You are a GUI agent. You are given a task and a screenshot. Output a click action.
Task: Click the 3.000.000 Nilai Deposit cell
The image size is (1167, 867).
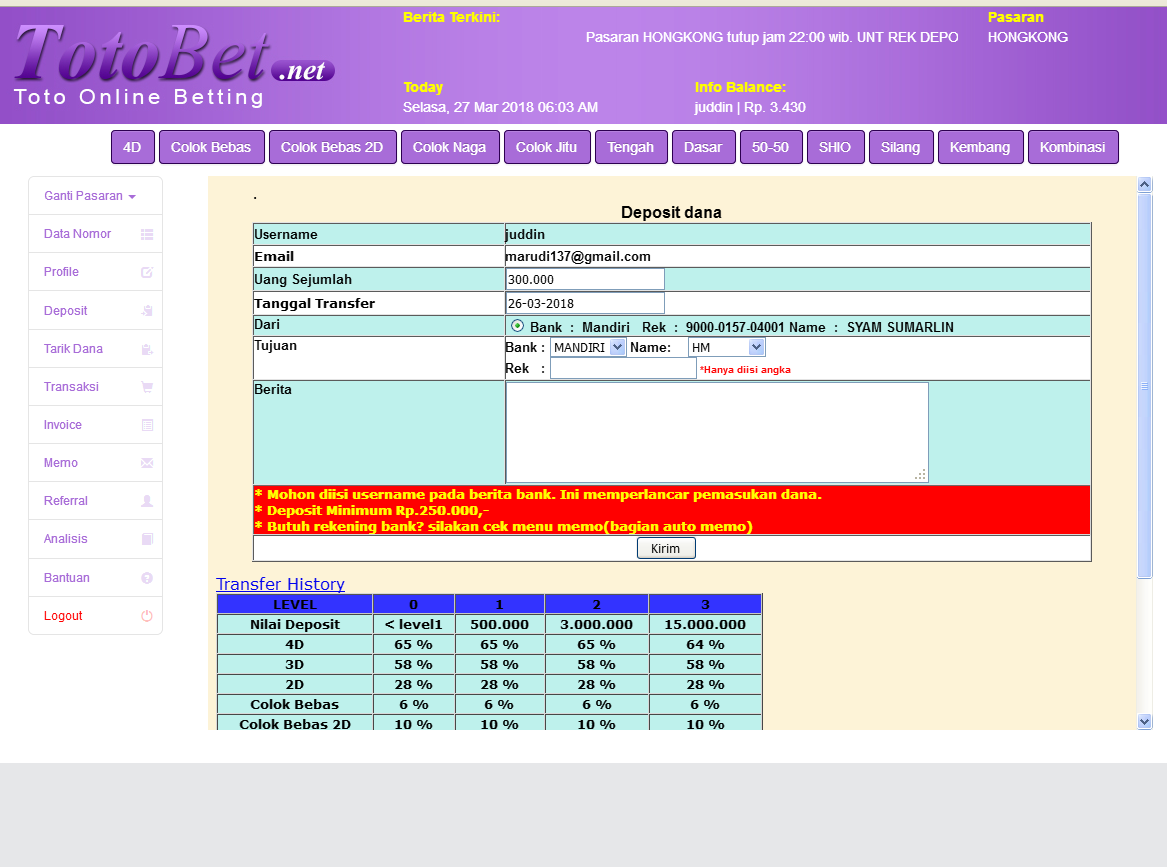click(x=597, y=624)
